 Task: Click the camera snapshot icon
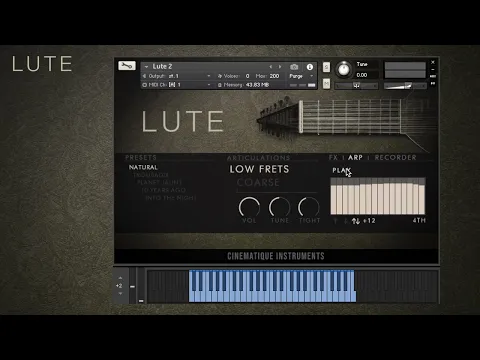pyautogui.click(x=294, y=67)
